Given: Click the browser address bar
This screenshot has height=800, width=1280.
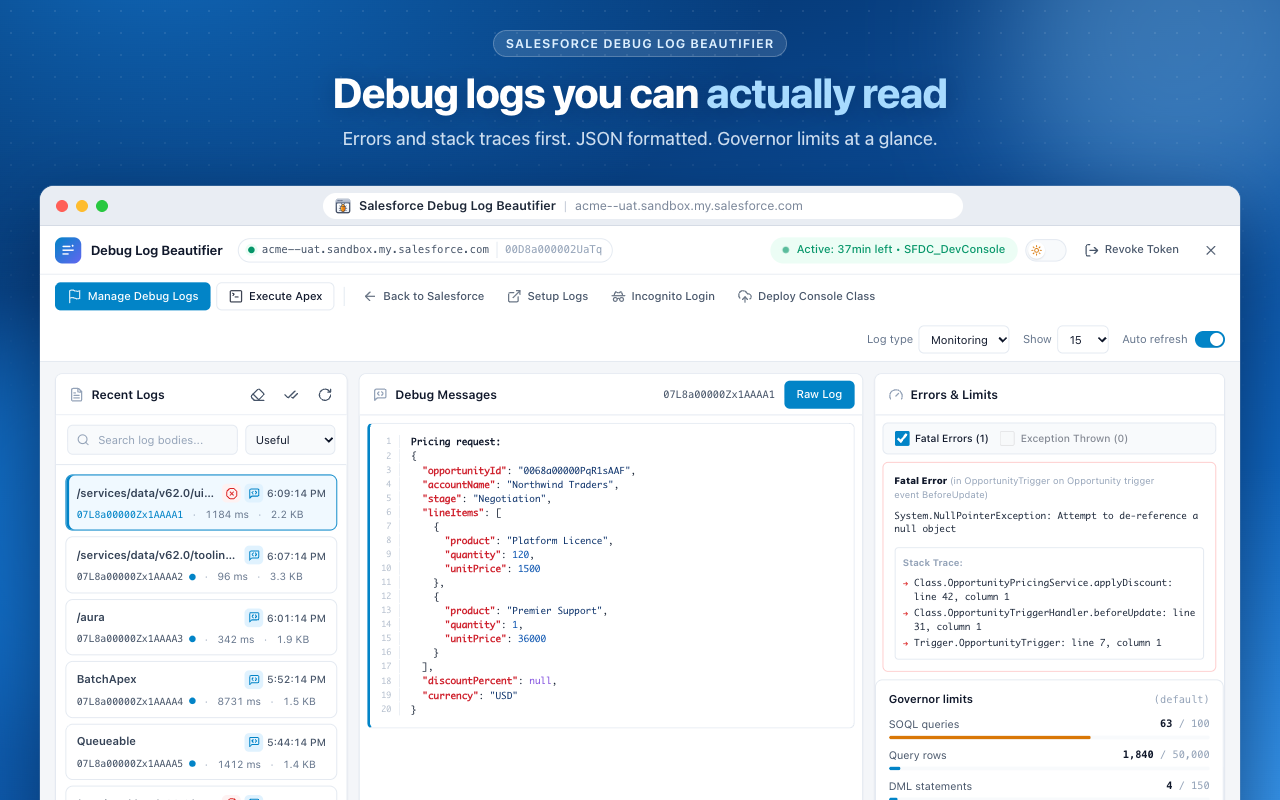Looking at the screenshot, I should point(643,206).
